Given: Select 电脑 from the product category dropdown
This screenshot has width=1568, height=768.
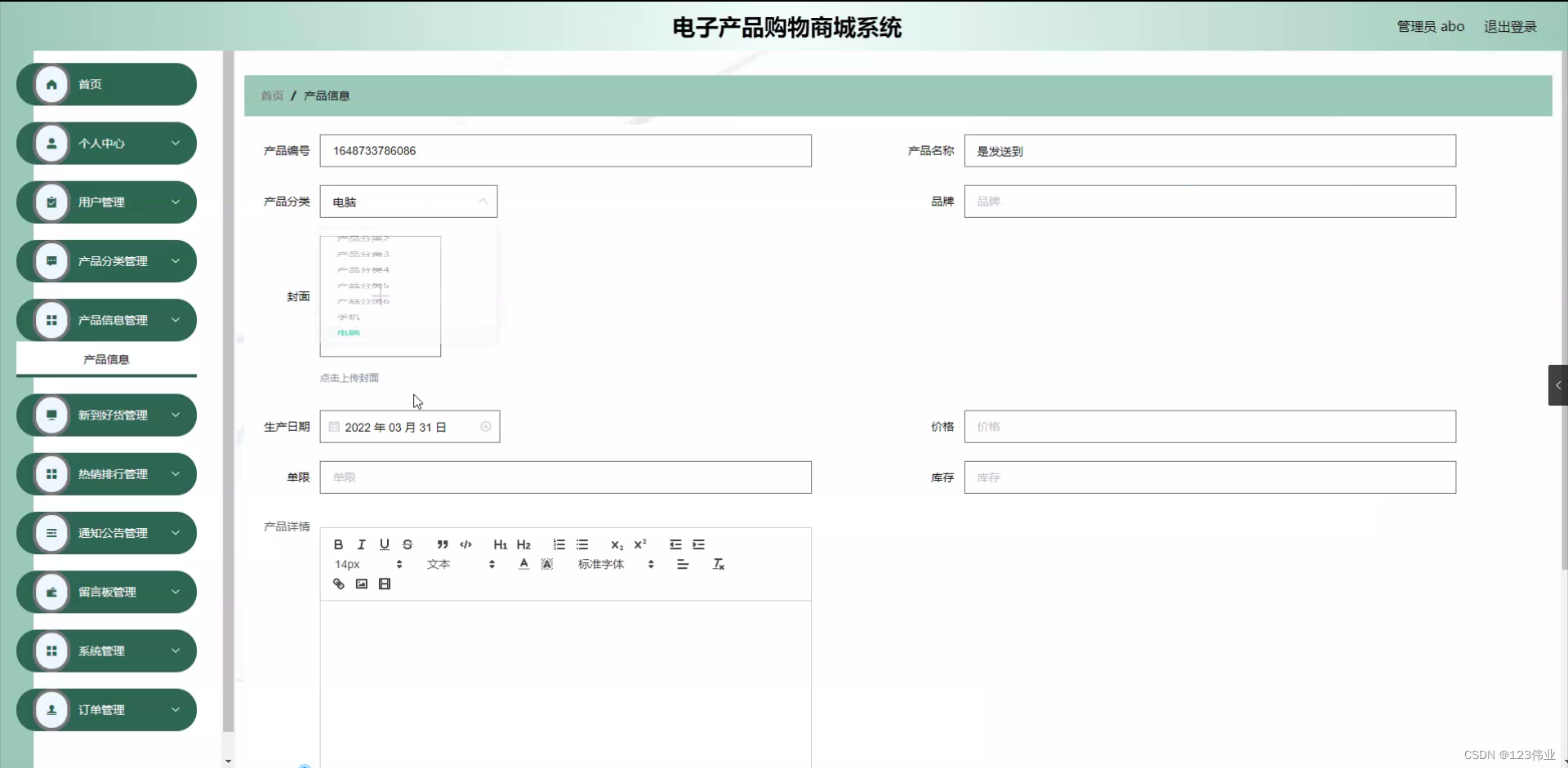Looking at the screenshot, I should coord(348,332).
